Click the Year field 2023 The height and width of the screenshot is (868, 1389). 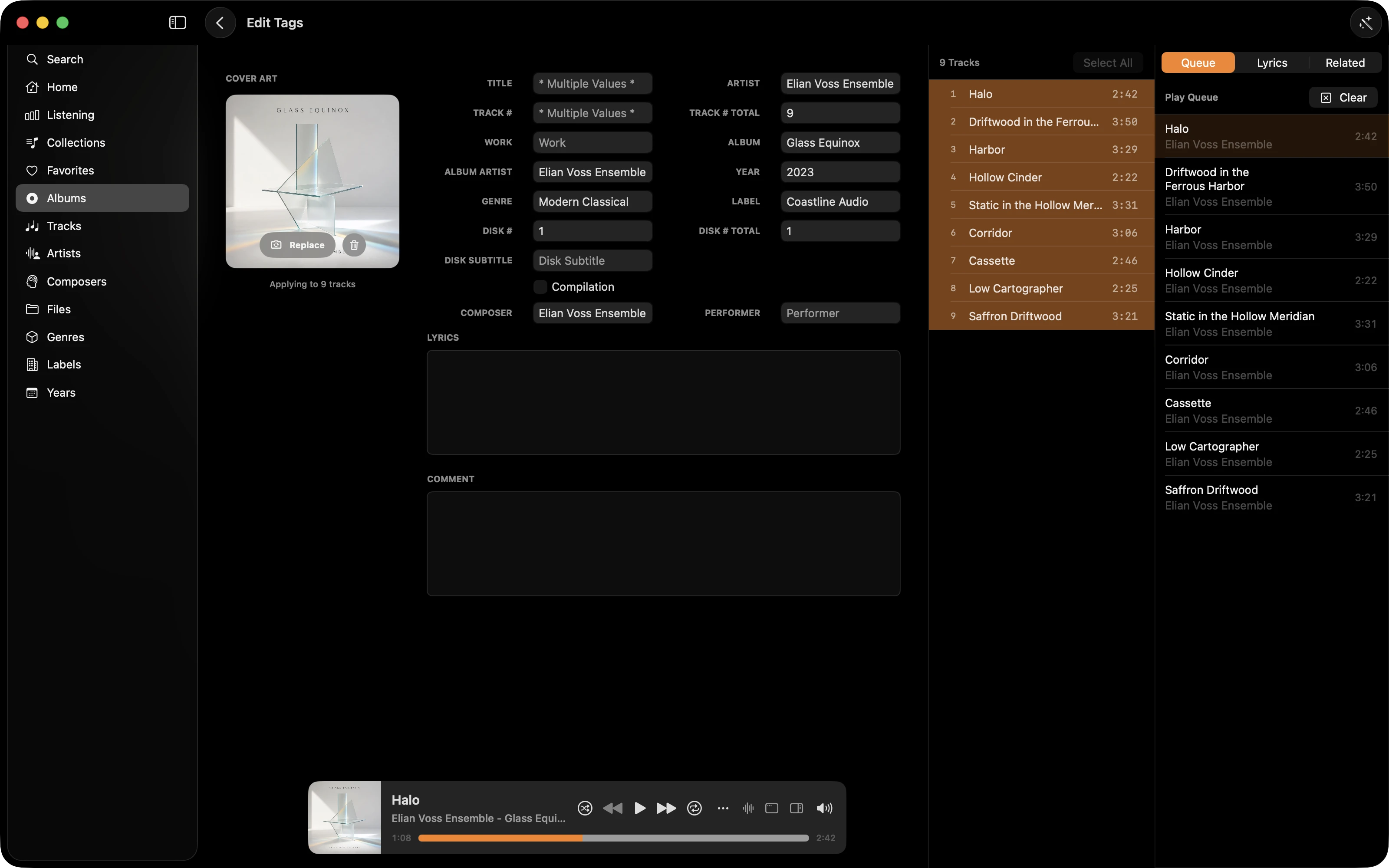[x=840, y=172]
